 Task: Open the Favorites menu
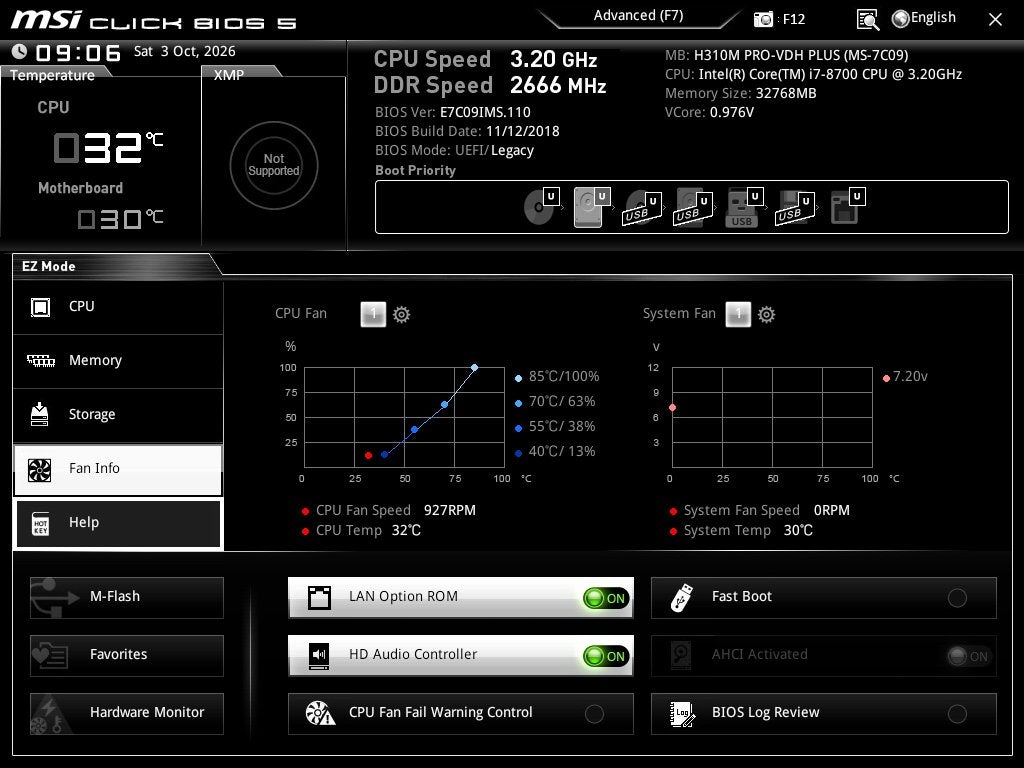127,656
